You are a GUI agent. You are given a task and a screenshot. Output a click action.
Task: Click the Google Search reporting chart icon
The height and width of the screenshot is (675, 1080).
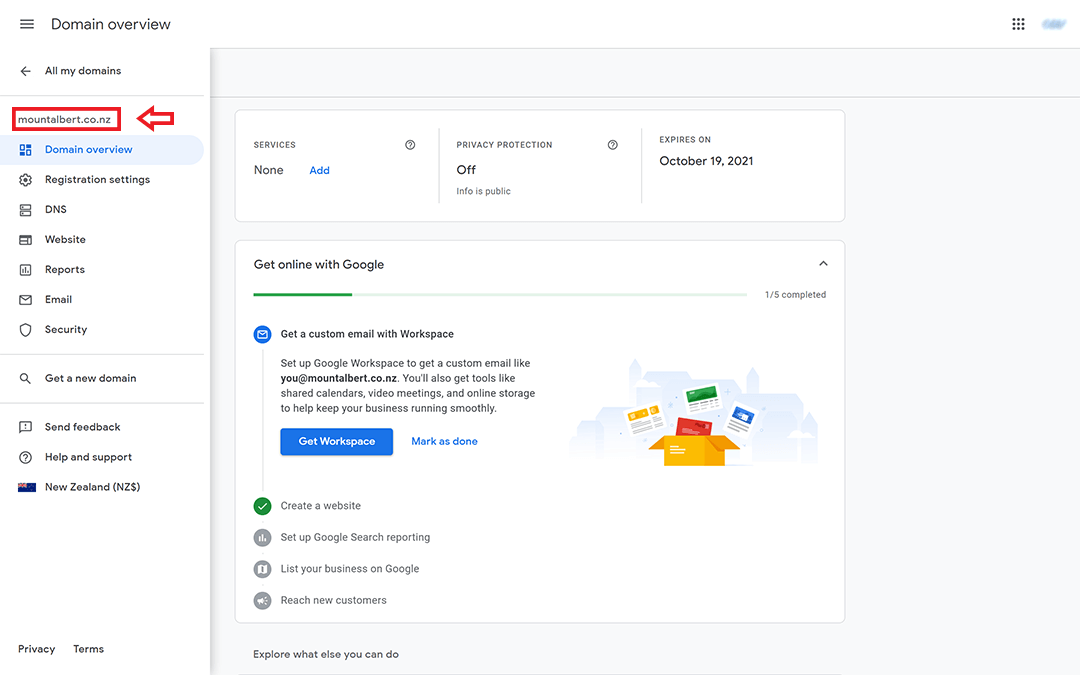(x=262, y=537)
